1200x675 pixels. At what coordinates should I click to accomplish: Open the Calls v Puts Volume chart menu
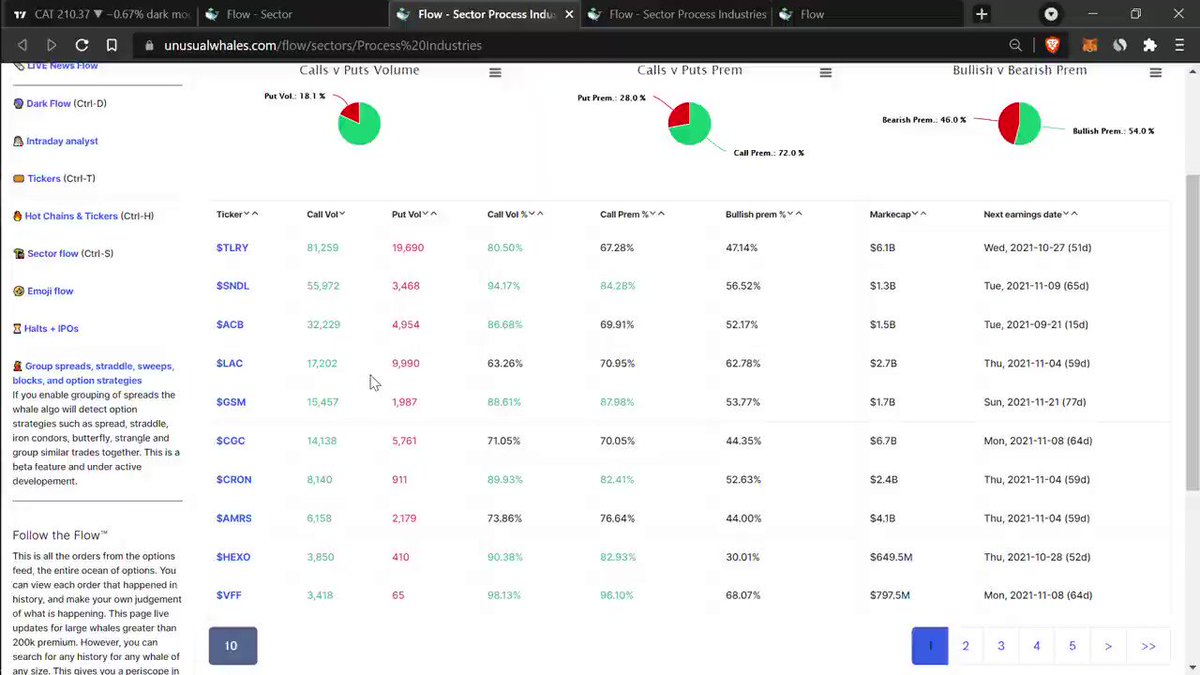[x=495, y=73]
